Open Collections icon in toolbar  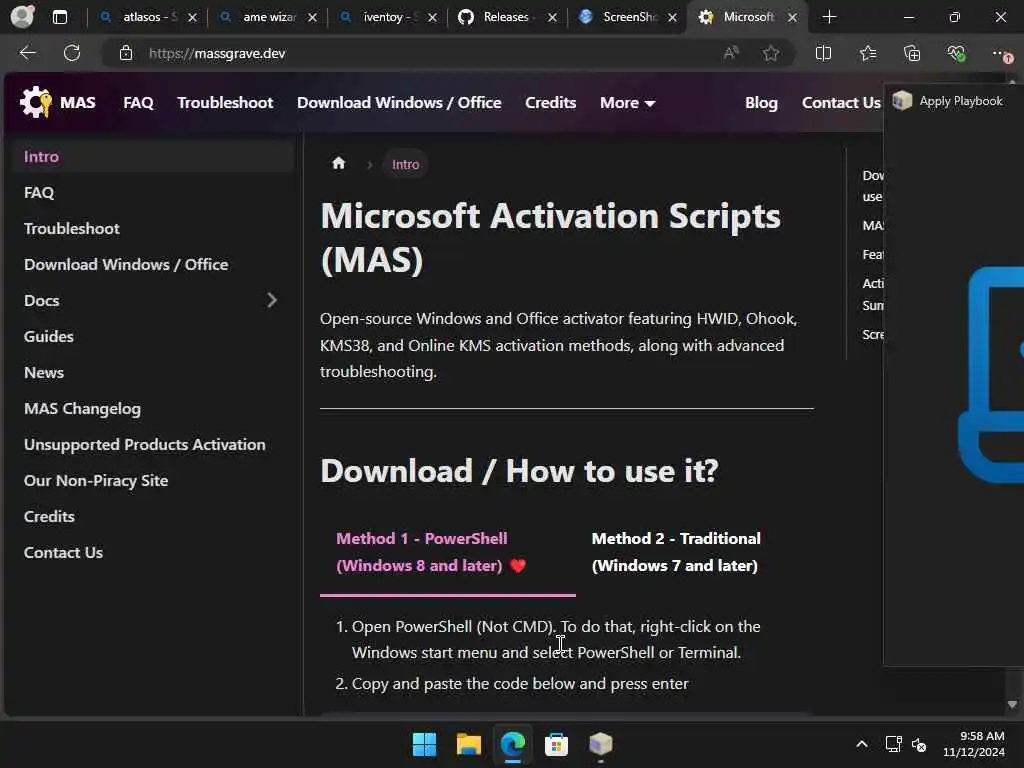(x=912, y=53)
